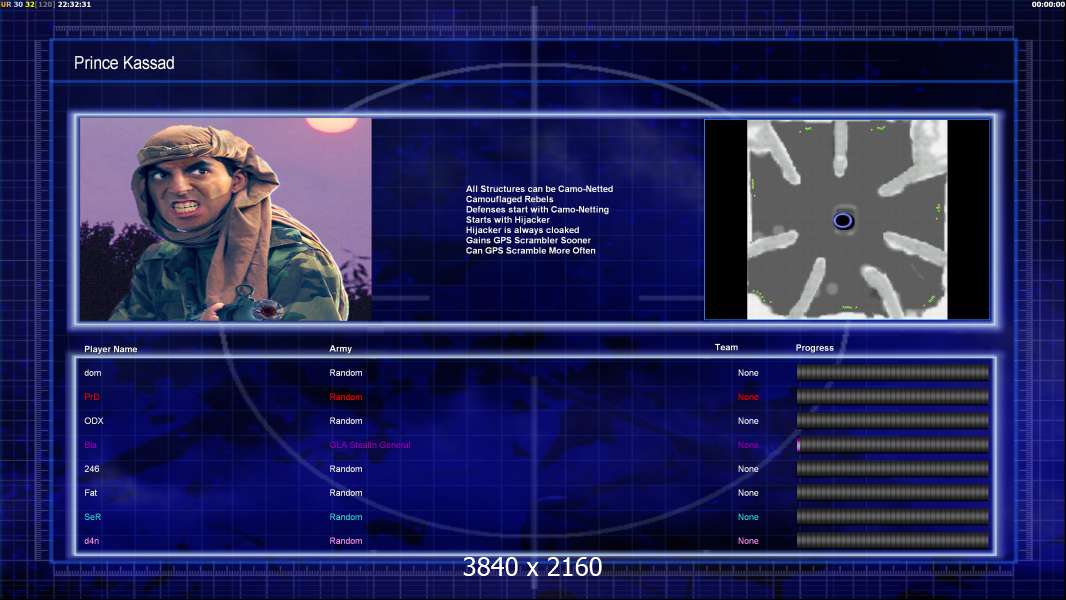Click the loading progress bar for dom
This screenshot has width=1066, height=600.
[893, 372]
